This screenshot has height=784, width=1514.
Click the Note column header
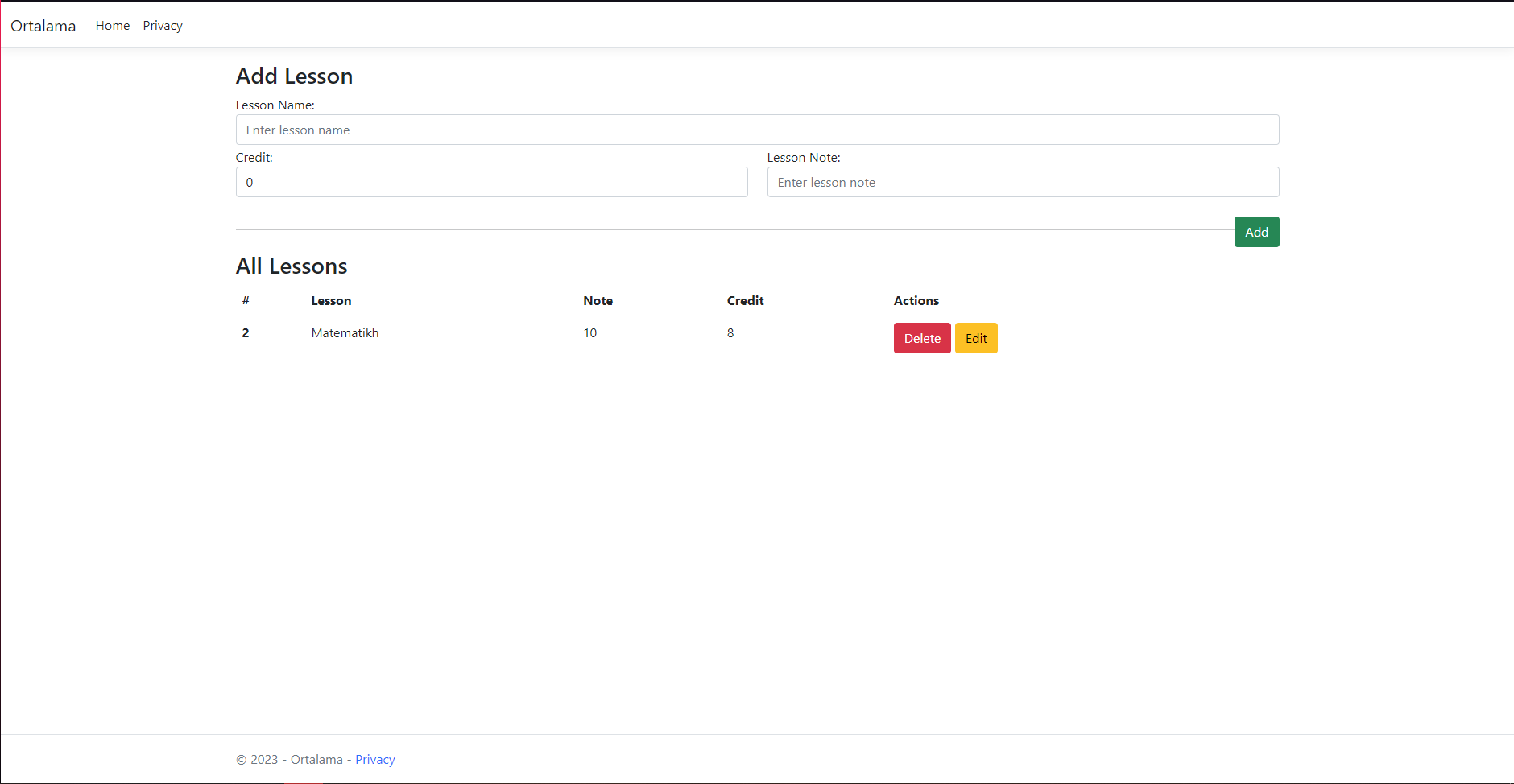(598, 300)
